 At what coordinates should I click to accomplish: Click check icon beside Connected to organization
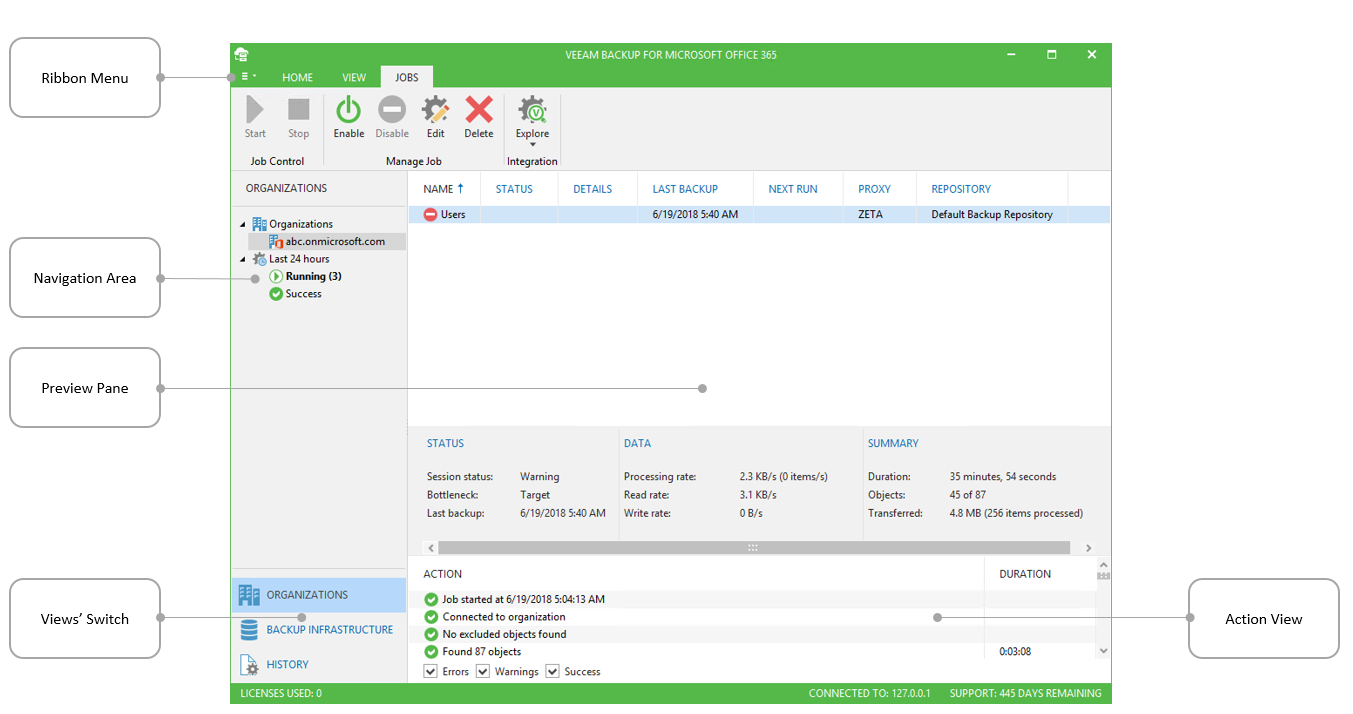pos(431,617)
